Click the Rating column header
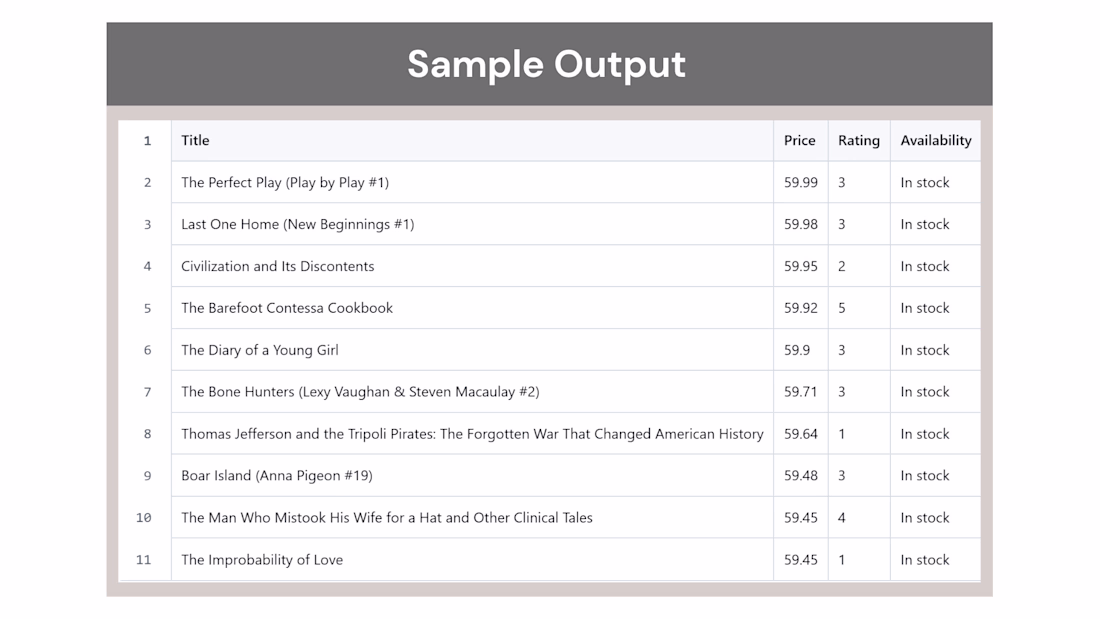The width and height of the screenshot is (1100, 619). tap(859, 140)
